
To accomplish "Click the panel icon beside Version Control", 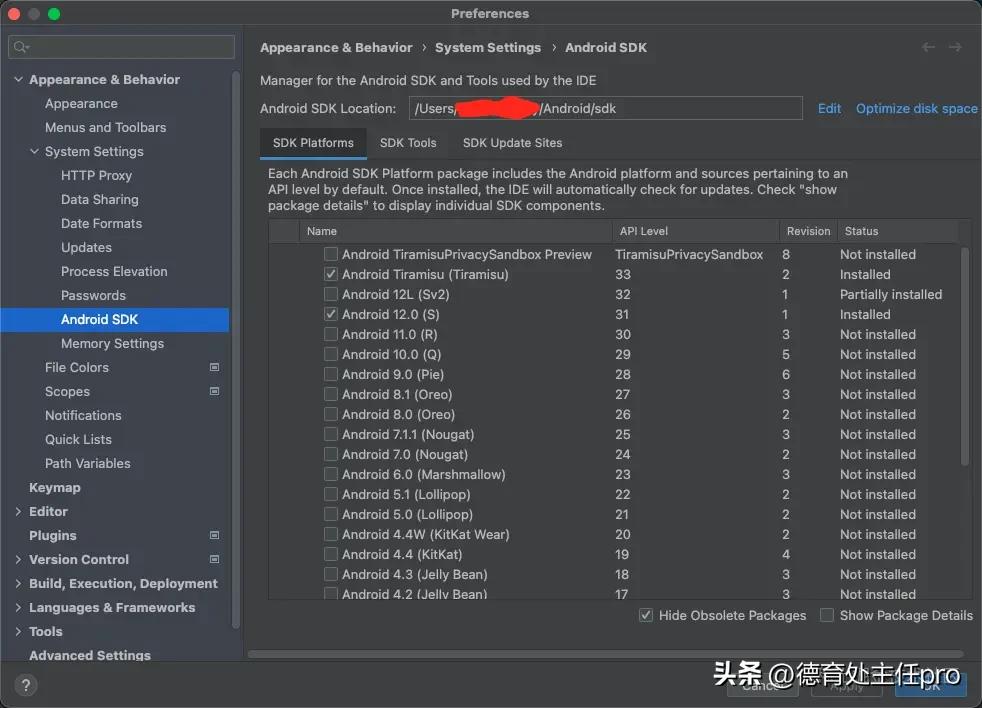I will tap(214, 559).
